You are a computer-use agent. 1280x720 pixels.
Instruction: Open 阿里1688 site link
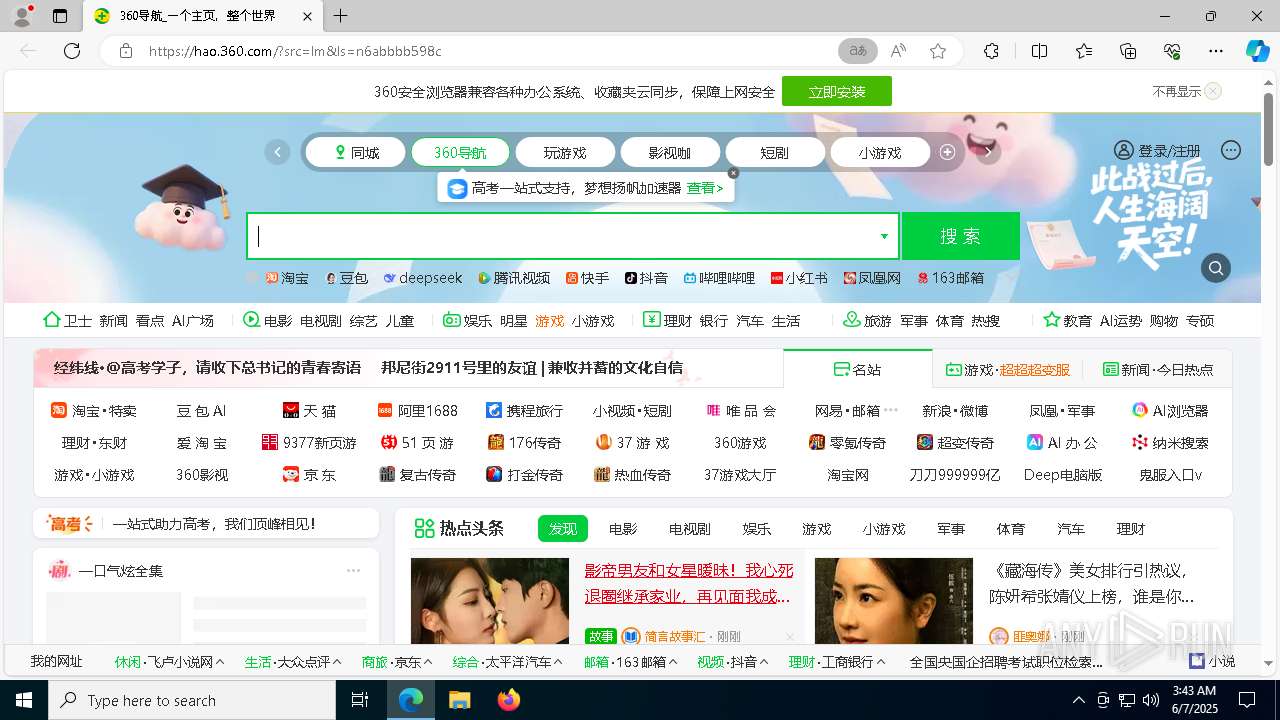[418, 410]
